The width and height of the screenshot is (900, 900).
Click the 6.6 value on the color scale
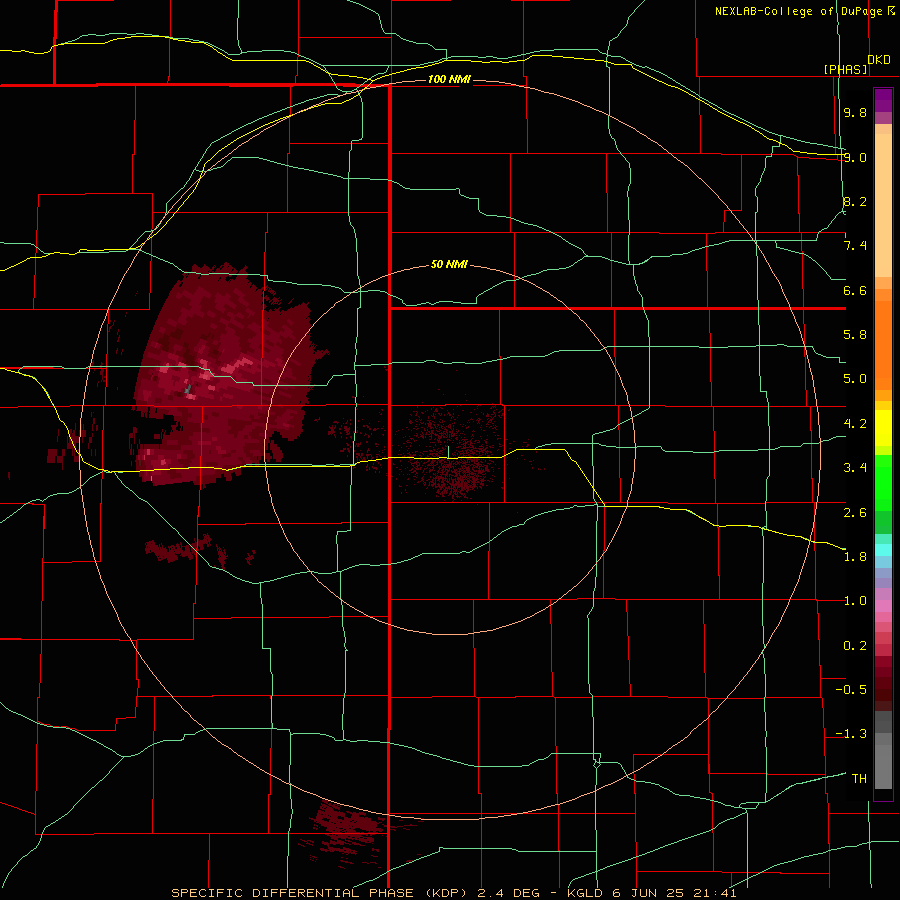[855, 290]
